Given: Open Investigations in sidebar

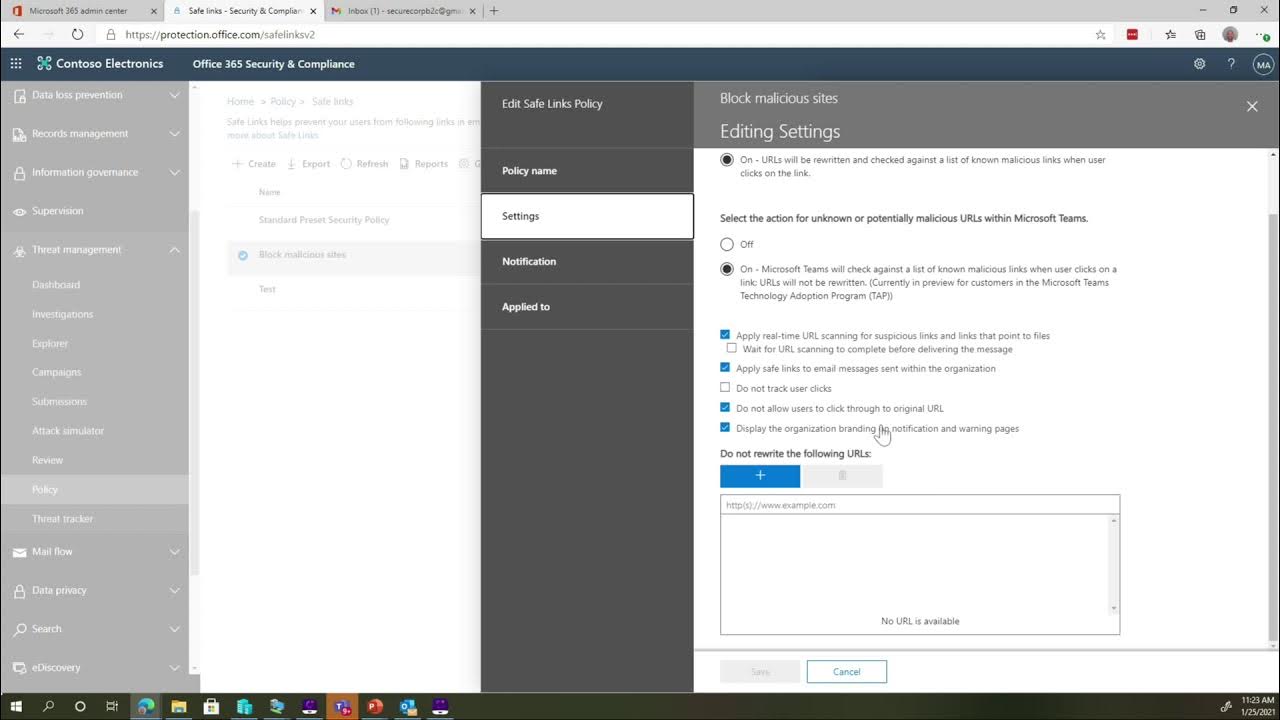Looking at the screenshot, I should click(x=62, y=314).
